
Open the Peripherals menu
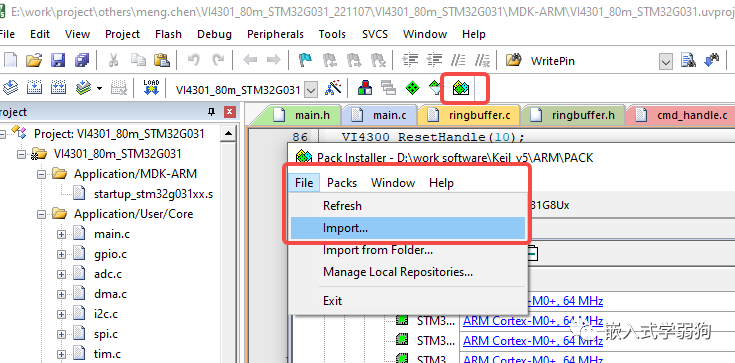point(275,34)
